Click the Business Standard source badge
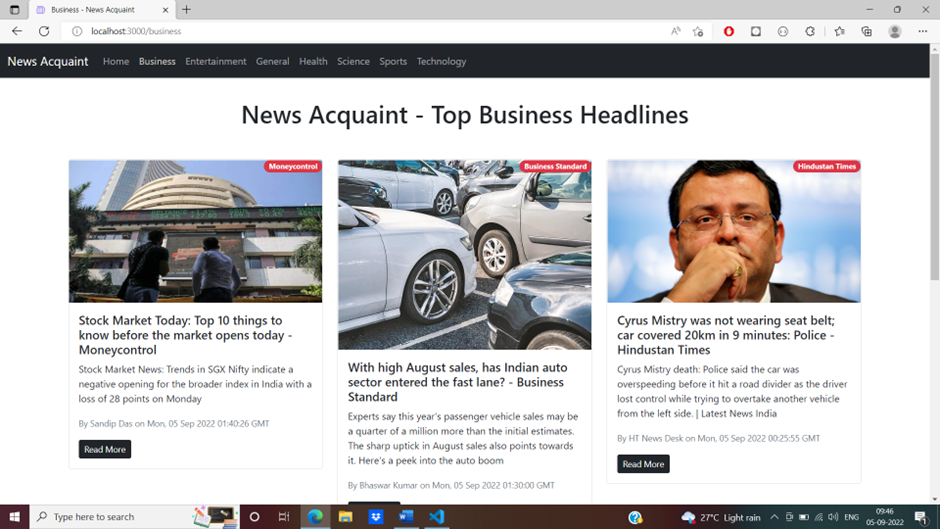This screenshot has width=940, height=529. point(555,166)
